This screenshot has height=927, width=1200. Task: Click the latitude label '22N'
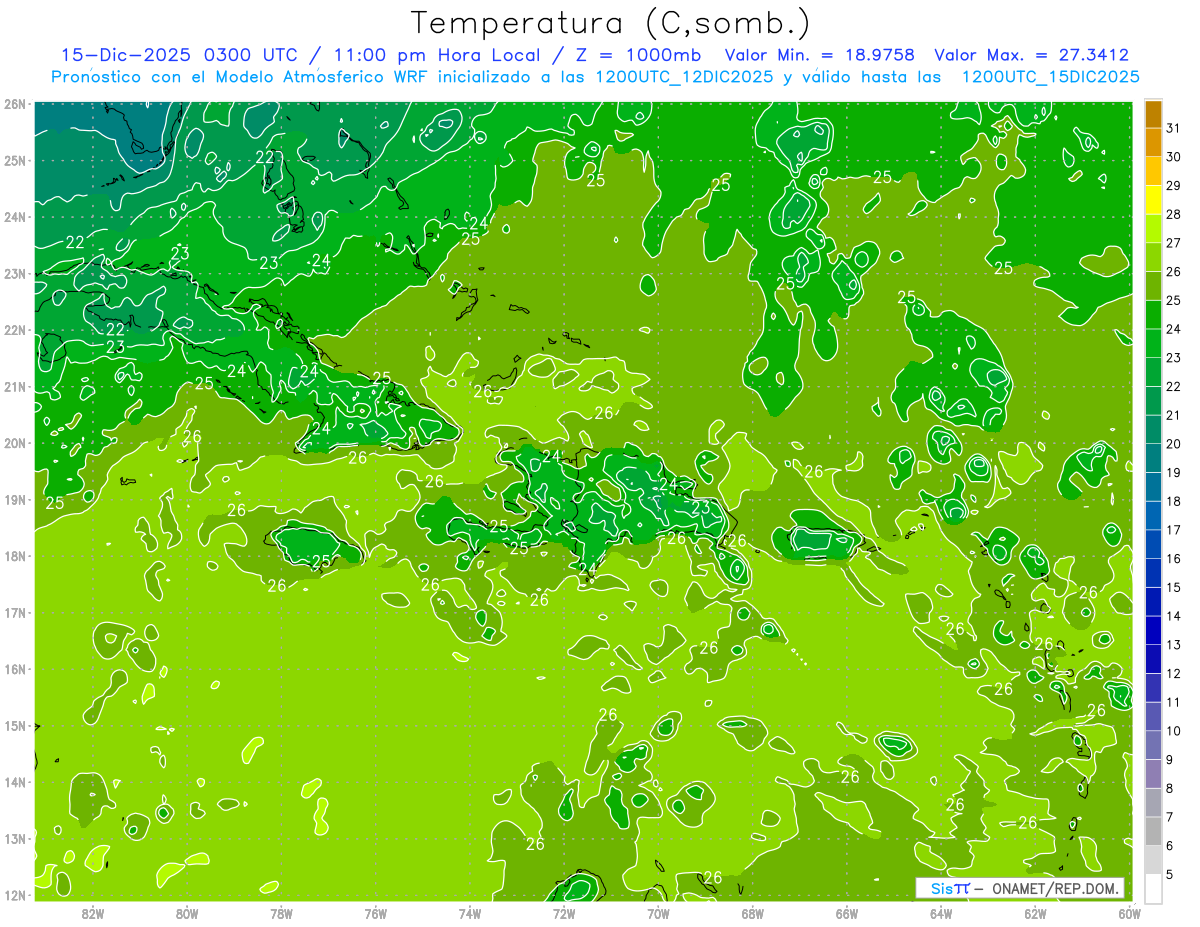point(15,330)
